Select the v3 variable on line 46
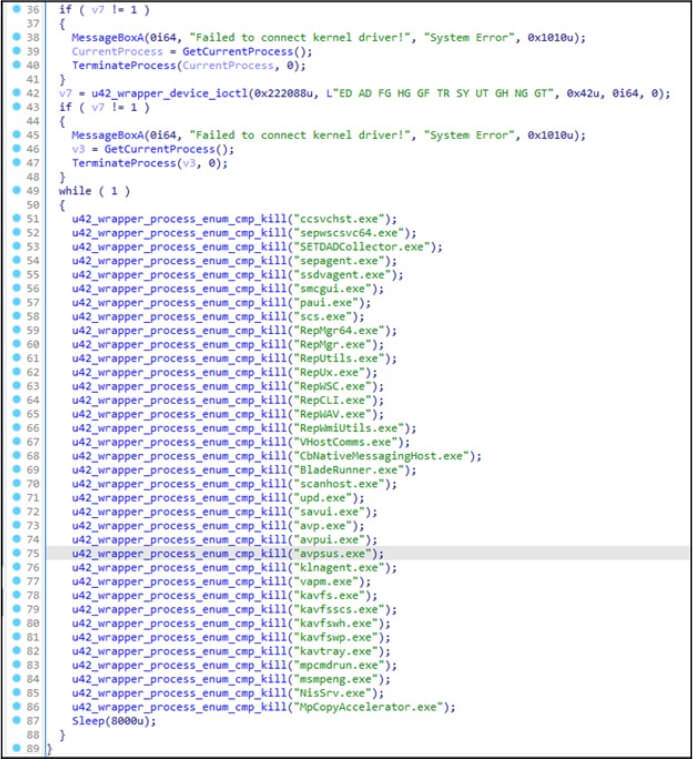 78,149
